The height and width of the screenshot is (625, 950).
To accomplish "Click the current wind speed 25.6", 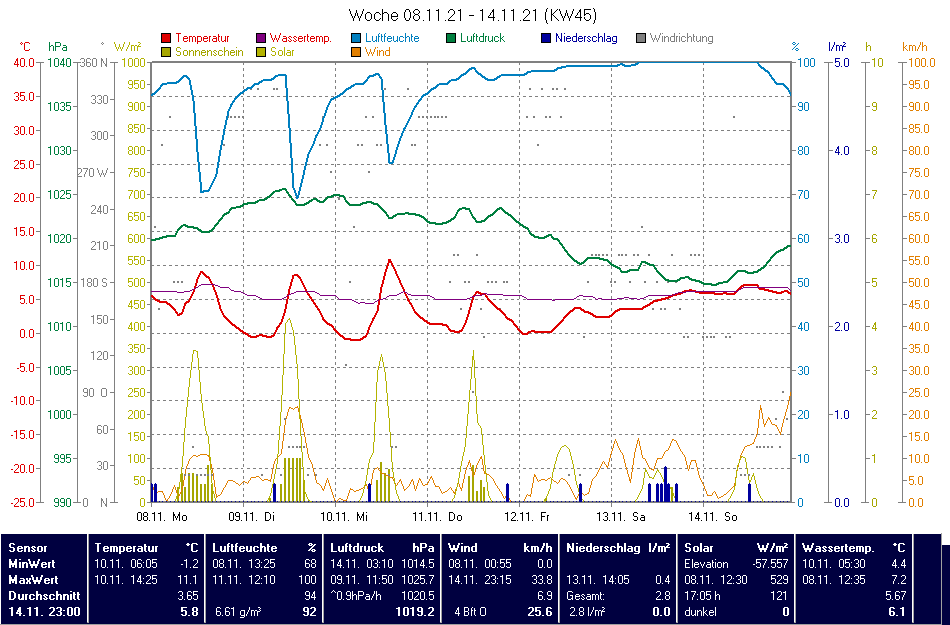I will [x=540, y=612].
